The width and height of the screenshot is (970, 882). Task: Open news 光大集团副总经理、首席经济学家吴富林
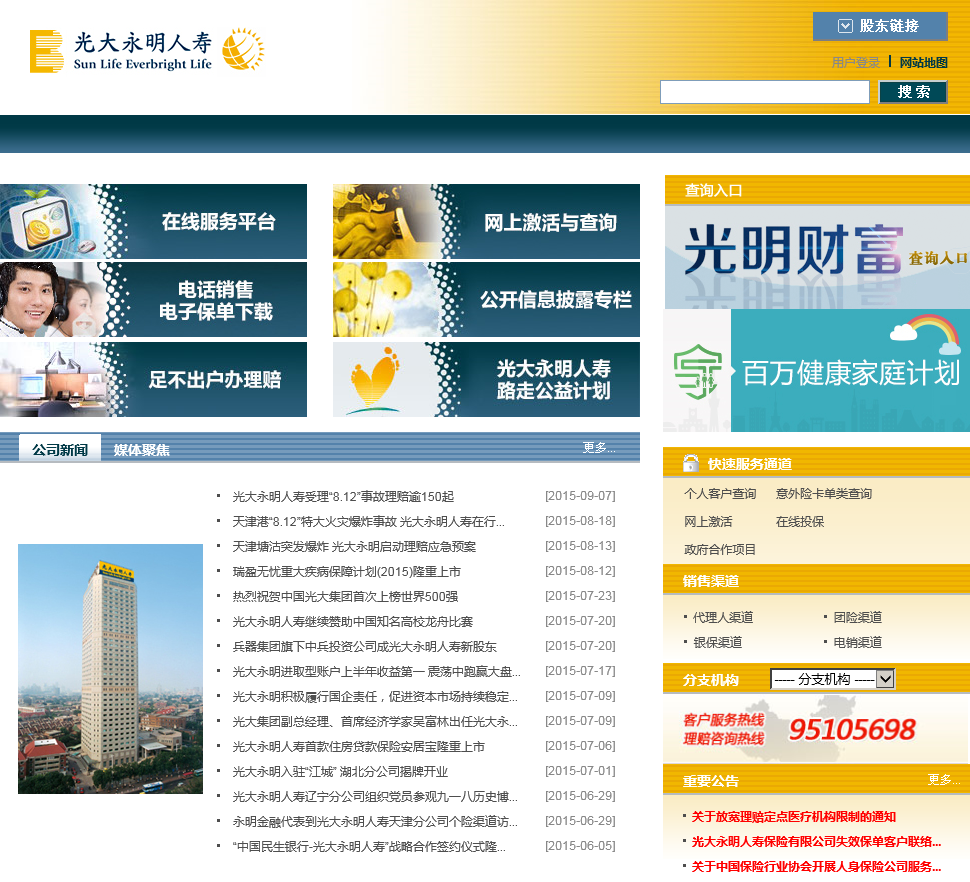pyautogui.click(x=375, y=721)
